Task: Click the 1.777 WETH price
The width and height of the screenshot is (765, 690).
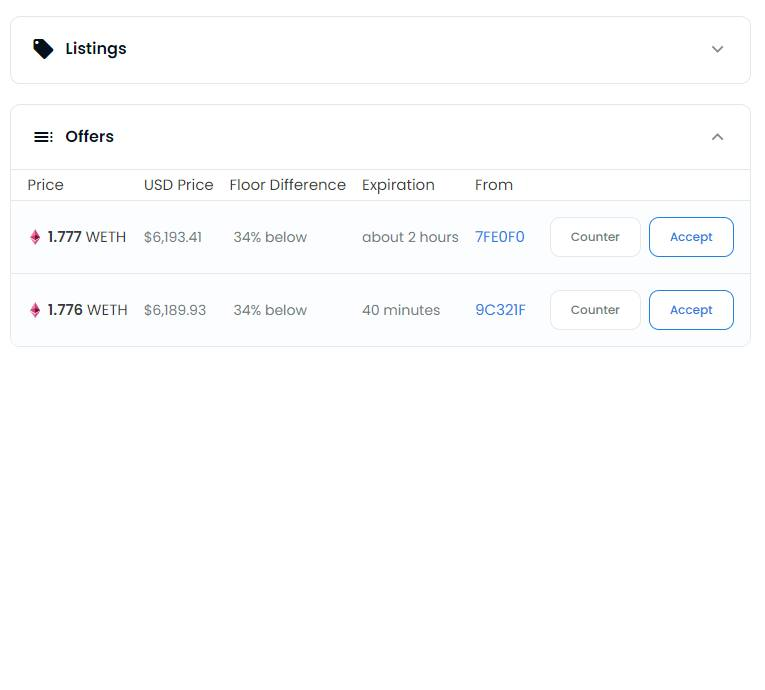Action: click(x=87, y=237)
